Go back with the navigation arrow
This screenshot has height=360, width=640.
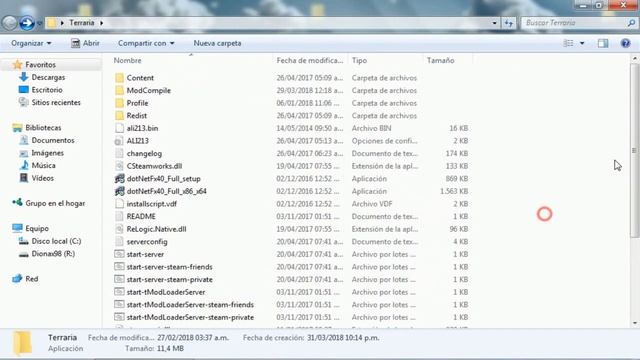[9, 23]
